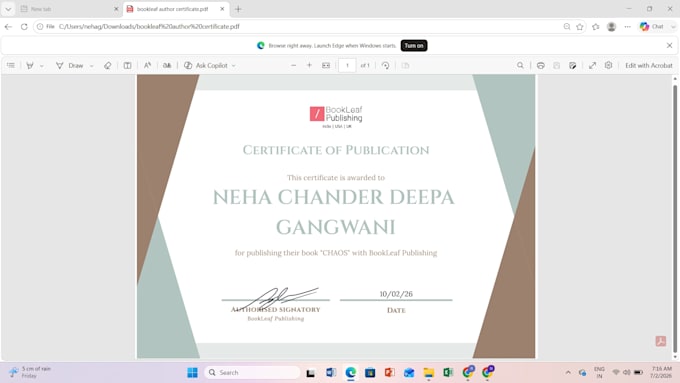Open PDF search magnifier in toolbar
The width and height of the screenshot is (680, 383).
click(x=520, y=65)
